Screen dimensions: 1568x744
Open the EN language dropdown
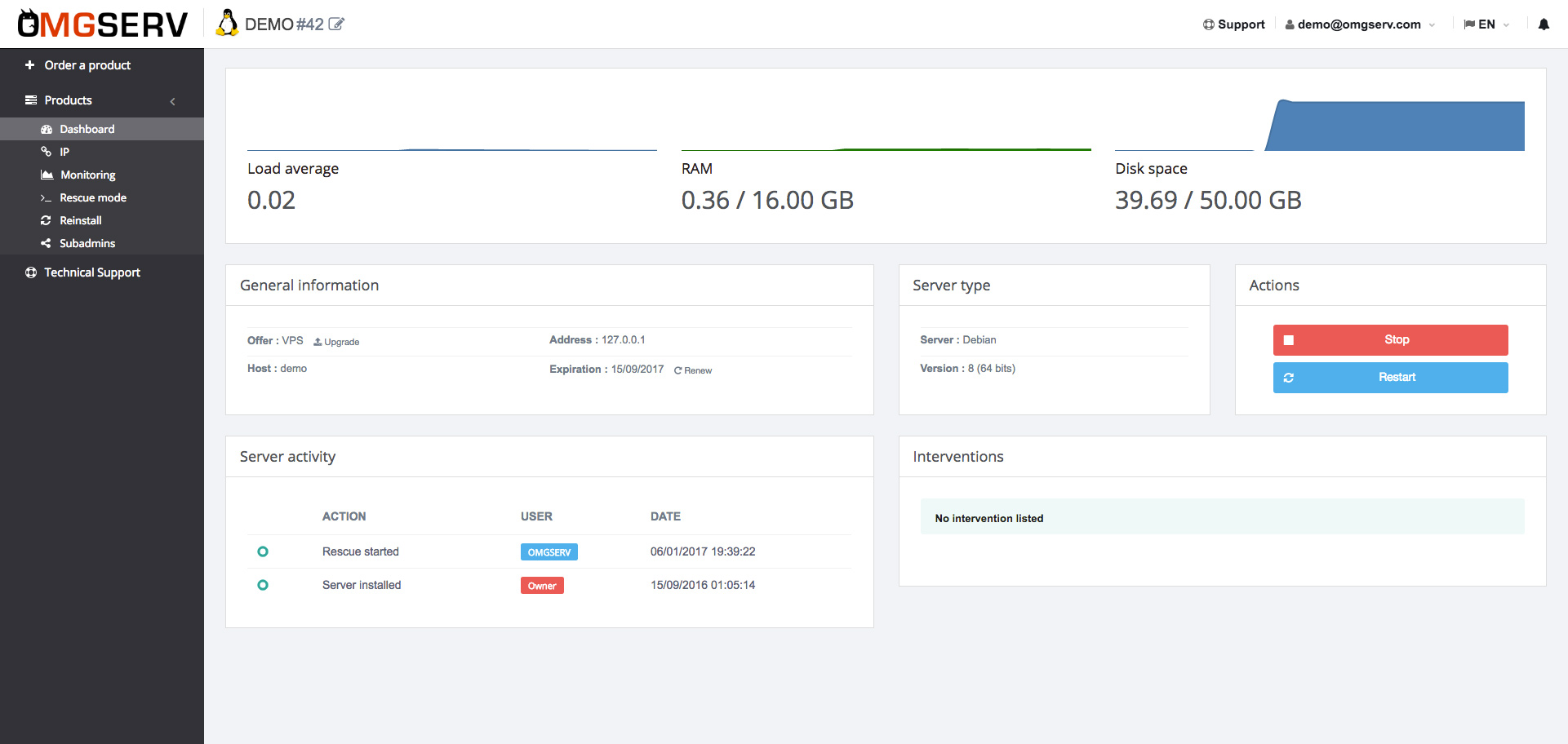(1486, 24)
